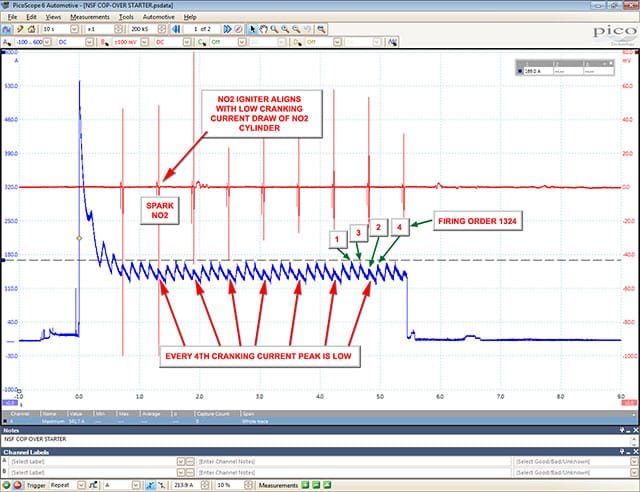The height and width of the screenshot is (492, 640).
Task: Adjust trigger threshold 213.9 A spinner
Action: (x=205, y=485)
